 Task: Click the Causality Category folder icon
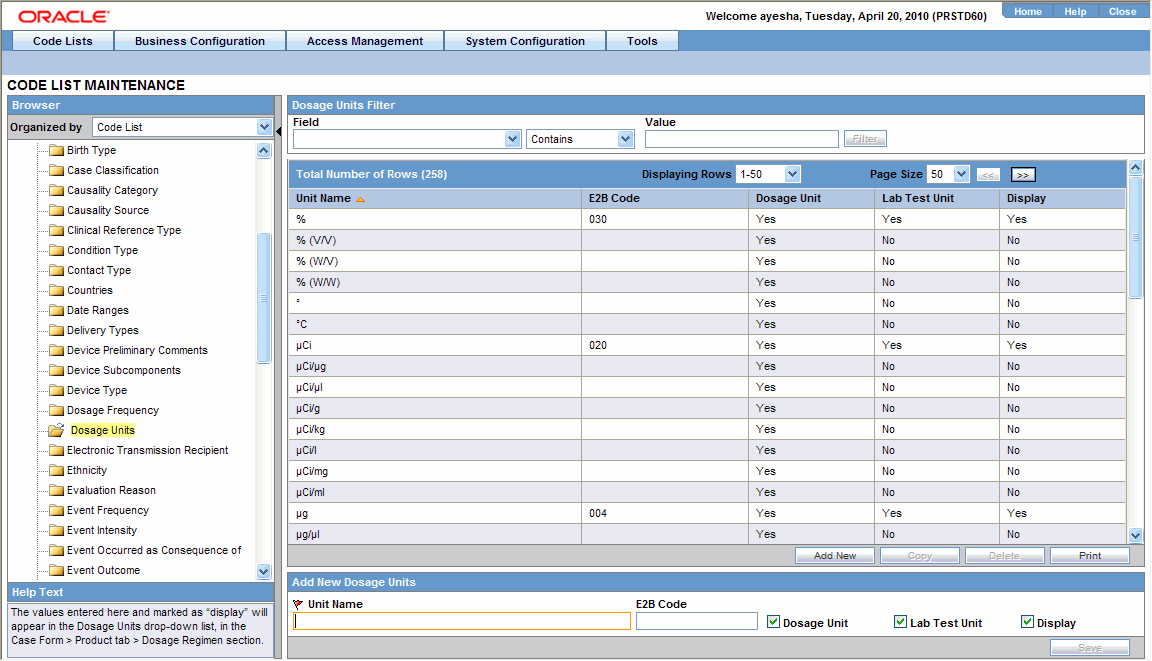coord(57,190)
